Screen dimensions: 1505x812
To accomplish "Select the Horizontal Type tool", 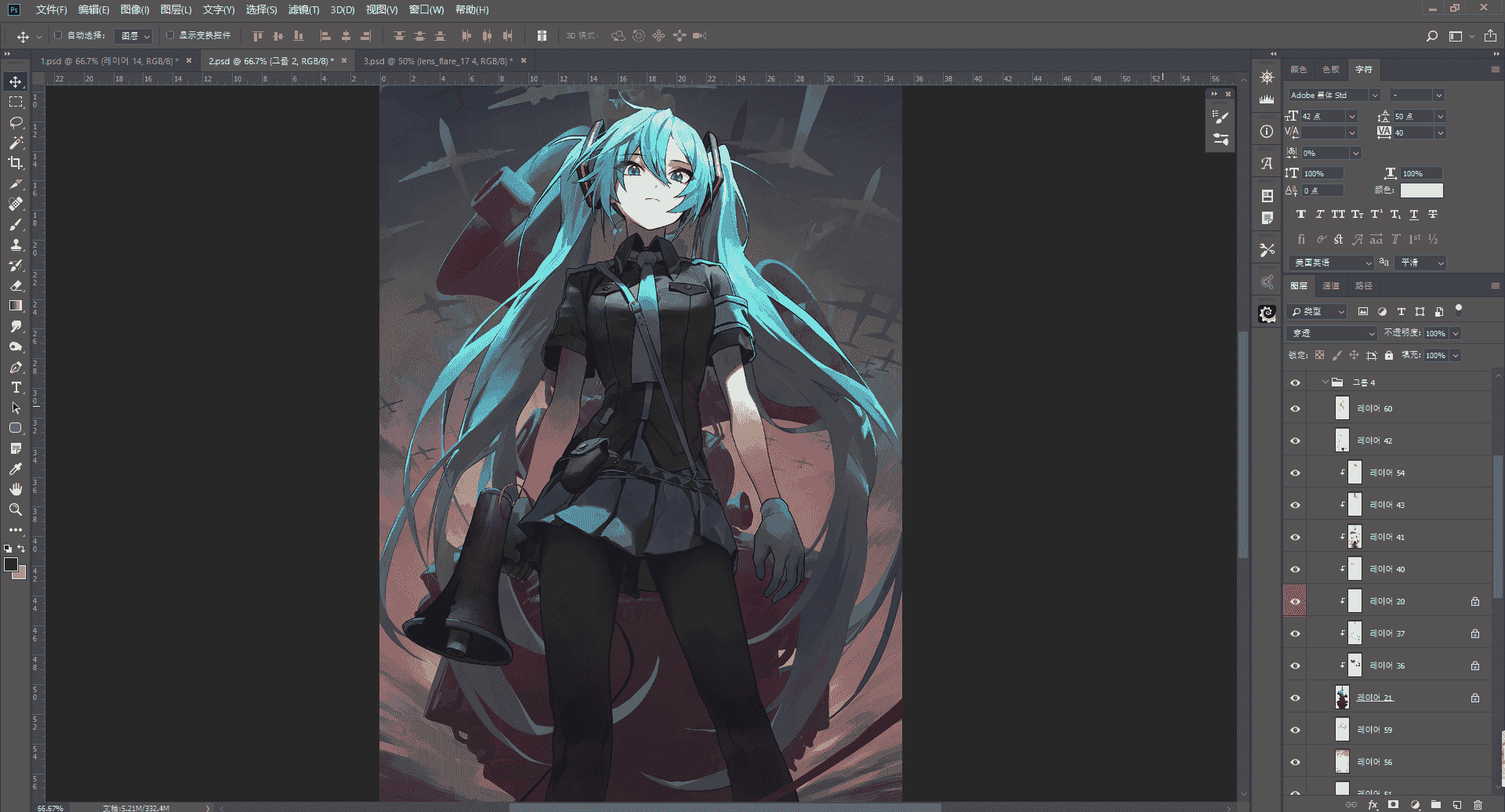I will 16,387.
